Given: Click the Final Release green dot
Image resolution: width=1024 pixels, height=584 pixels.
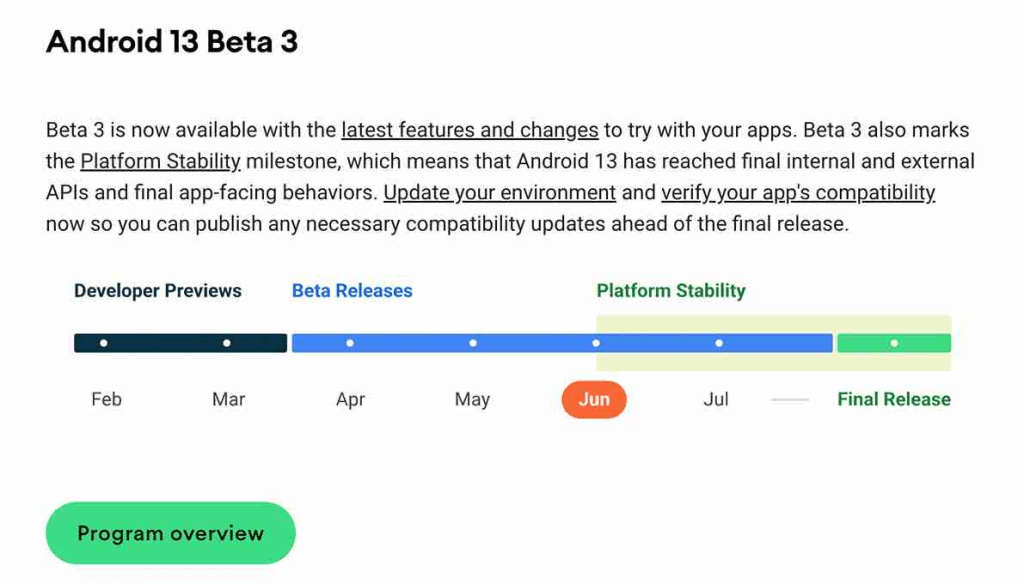Looking at the screenshot, I should [894, 343].
